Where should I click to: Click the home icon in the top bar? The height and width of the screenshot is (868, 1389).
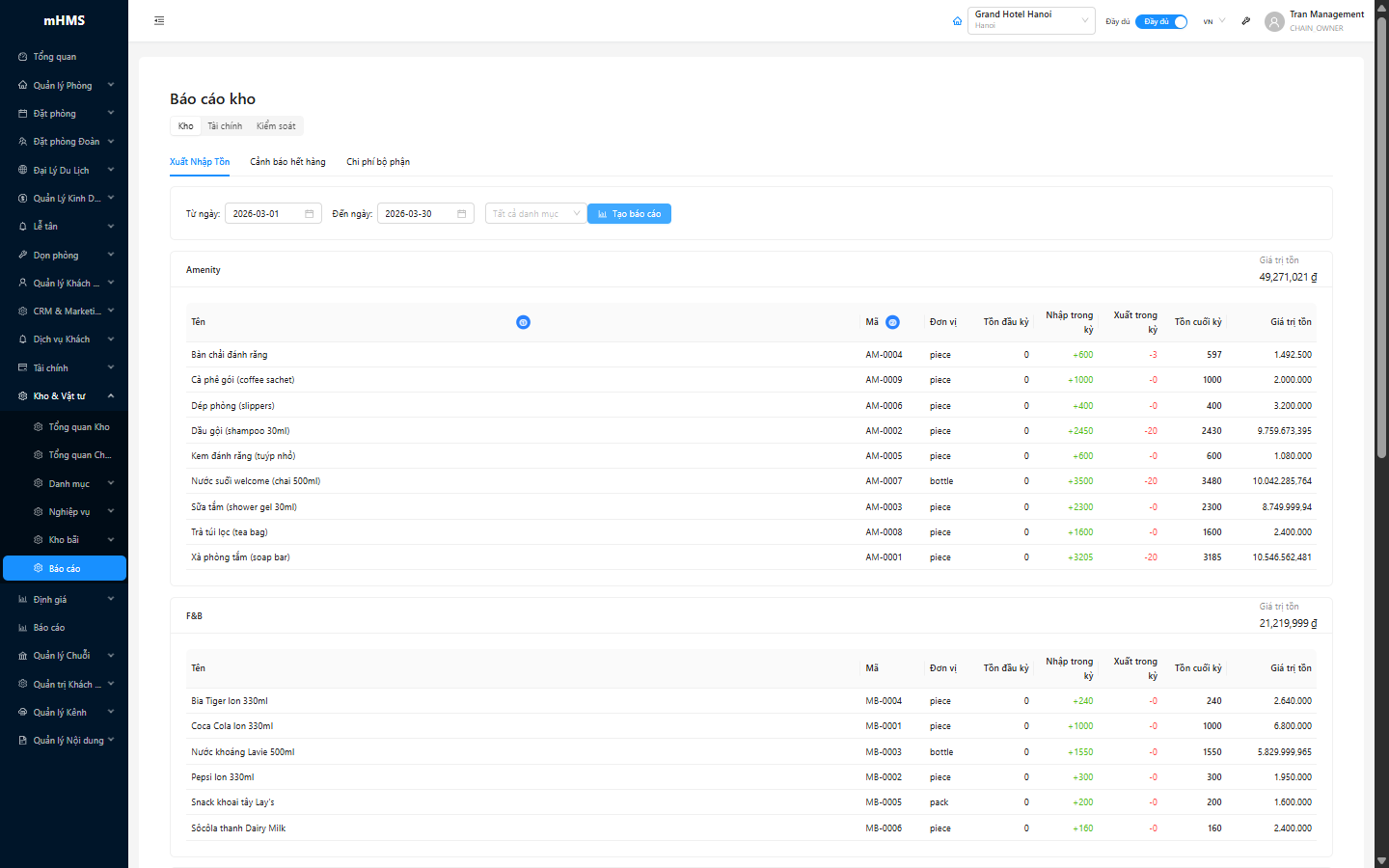point(957,21)
